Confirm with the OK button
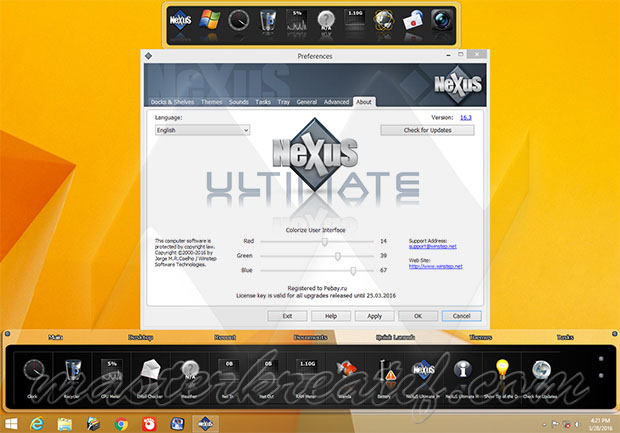Viewport: 620px width, 433px height. (x=418, y=316)
